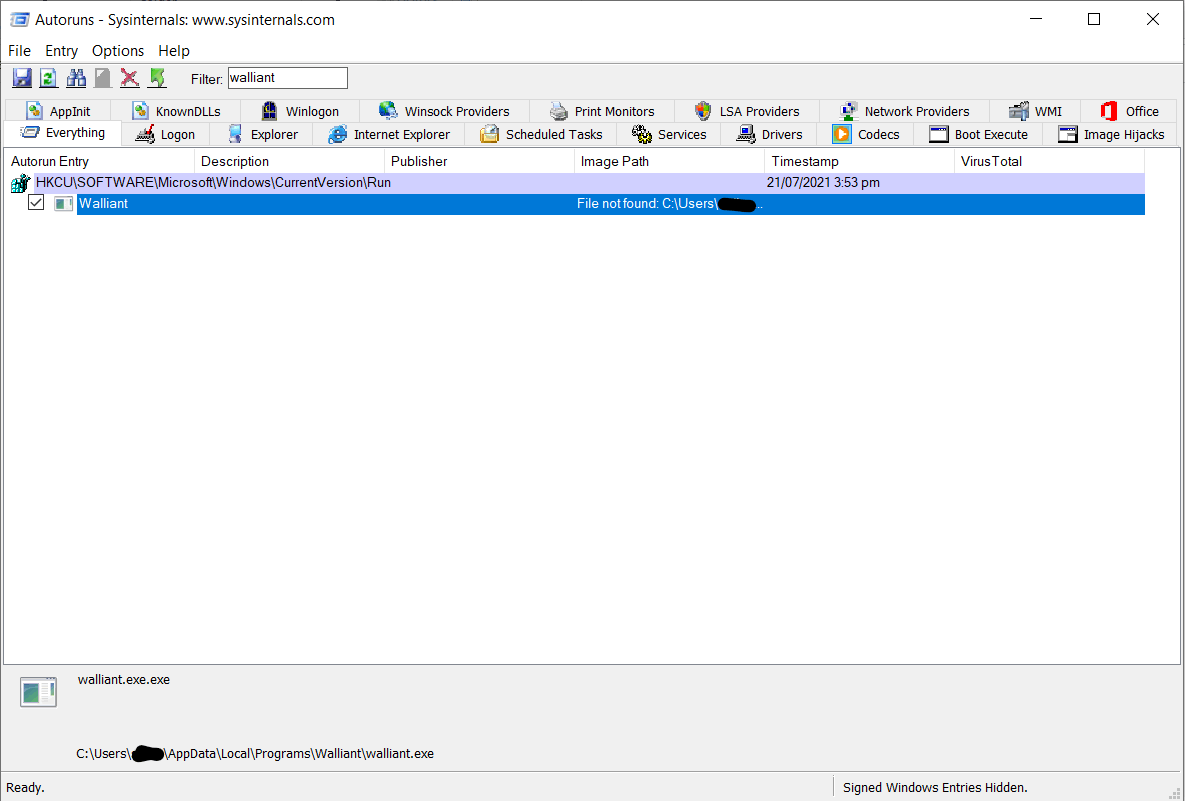1185x801 pixels.
Task: Select the Walliant entry row
Action: [x=611, y=204]
